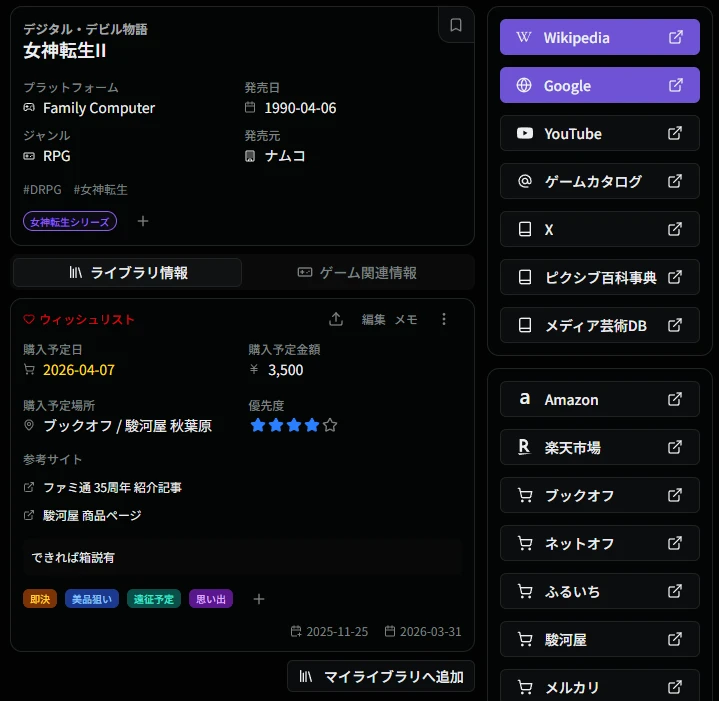The width and height of the screenshot is (719, 701).
Task: Open the 駿河屋 shop link
Action: 599,640
